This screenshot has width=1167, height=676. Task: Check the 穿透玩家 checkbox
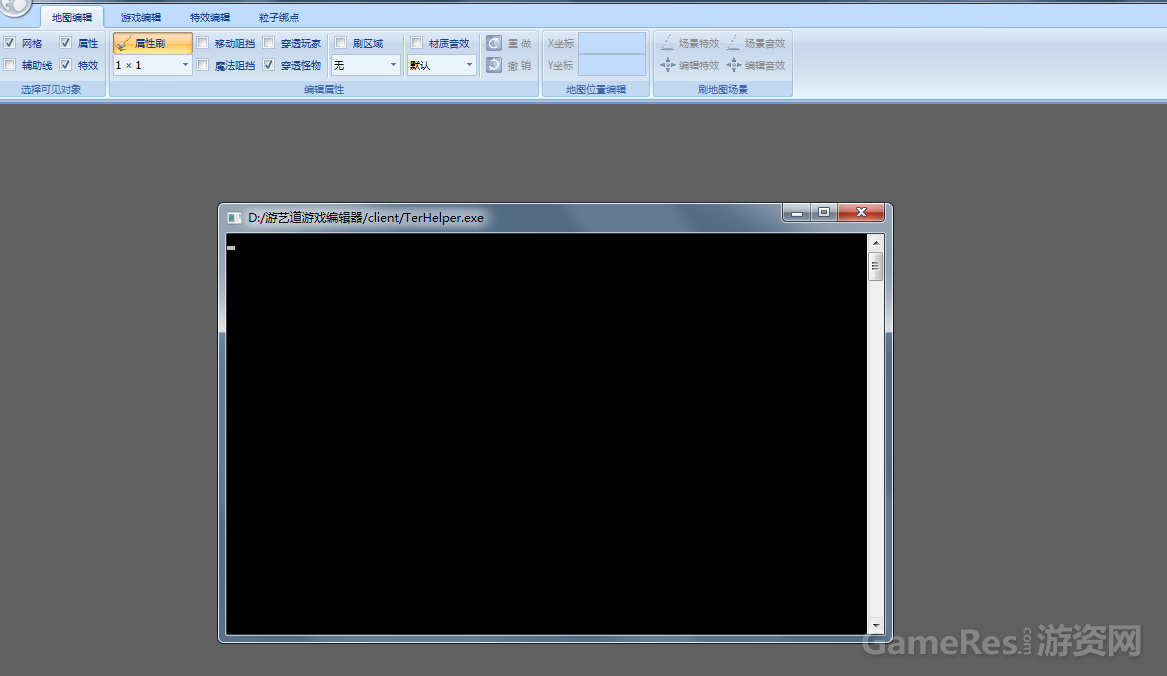[269, 43]
